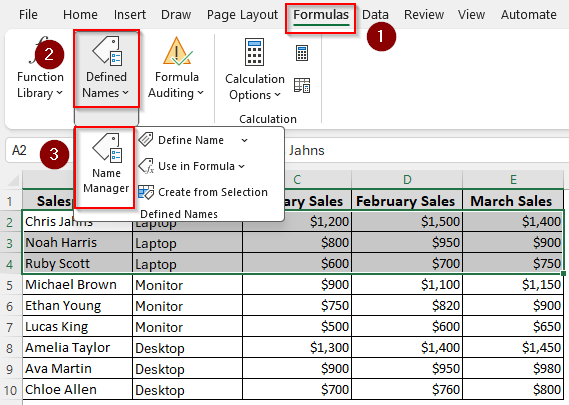Image resolution: width=569 pixels, height=405 pixels.
Task: Select the $760 February cell
Action: click(x=407, y=390)
